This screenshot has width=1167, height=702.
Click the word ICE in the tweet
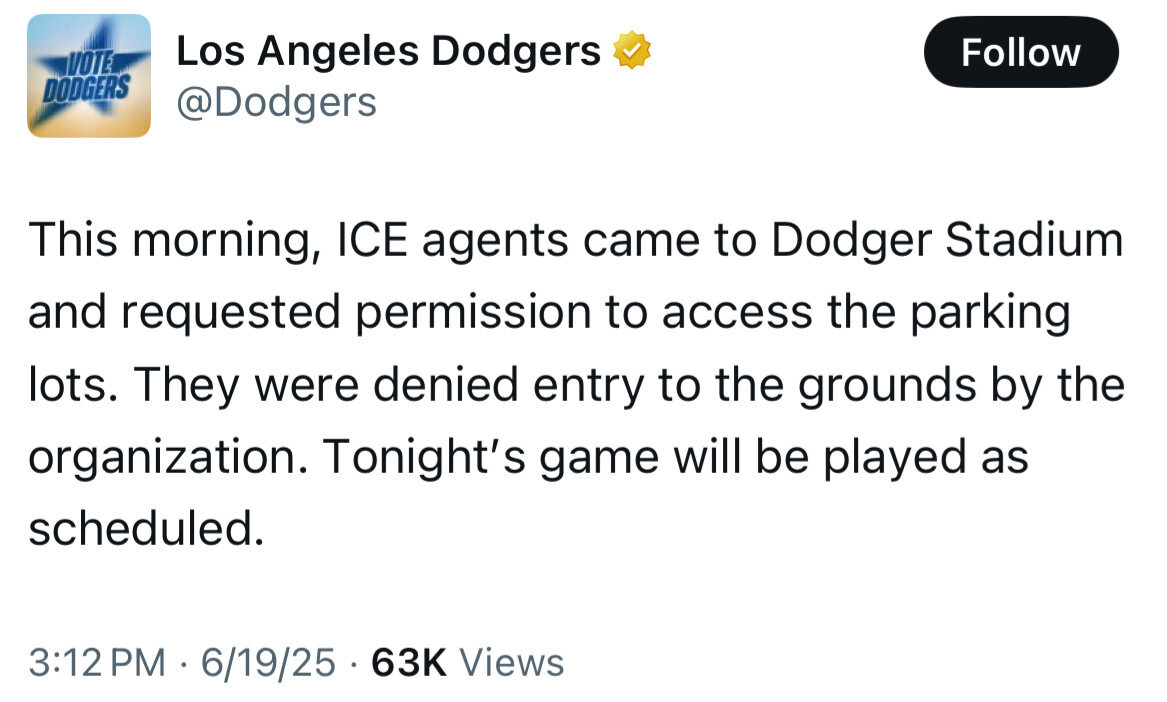[x=372, y=240]
